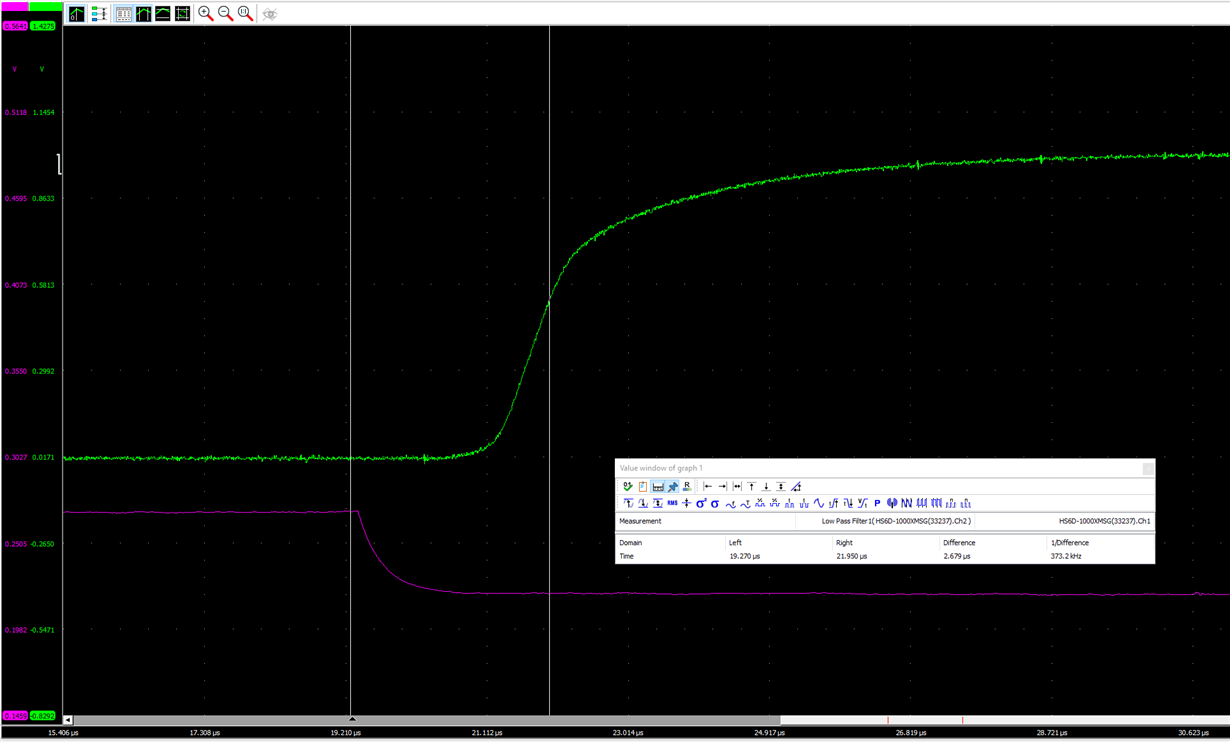Viewport: 1230px width, 742px height.
Task: Select the zoom in magnifier tool
Action: point(204,13)
